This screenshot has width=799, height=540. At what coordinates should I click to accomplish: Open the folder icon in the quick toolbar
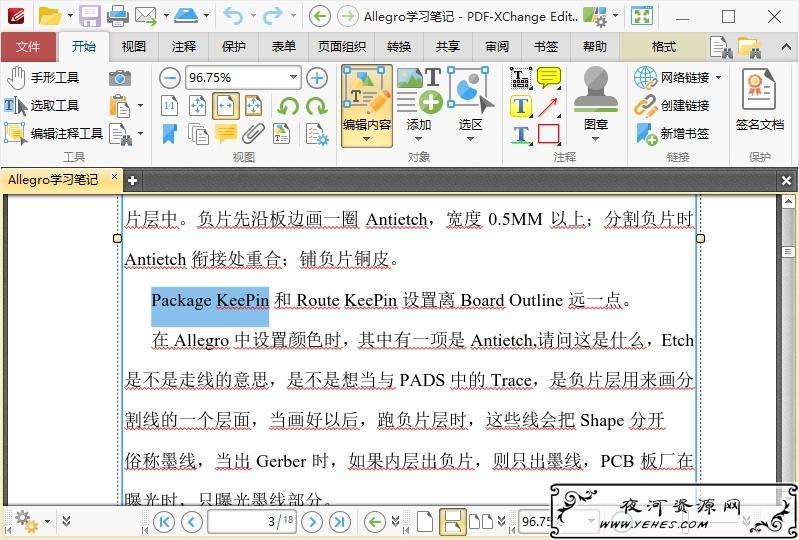49,16
